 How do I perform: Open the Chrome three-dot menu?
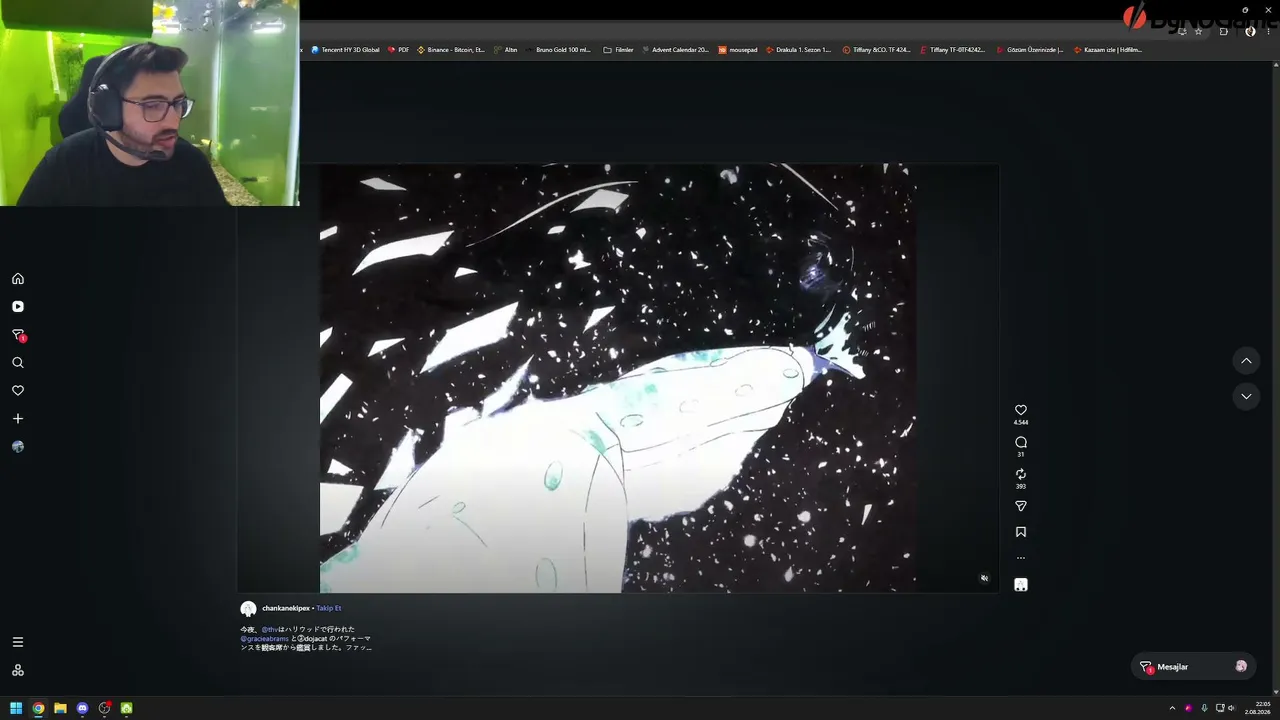pyautogui.click(x=1268, y=32)
